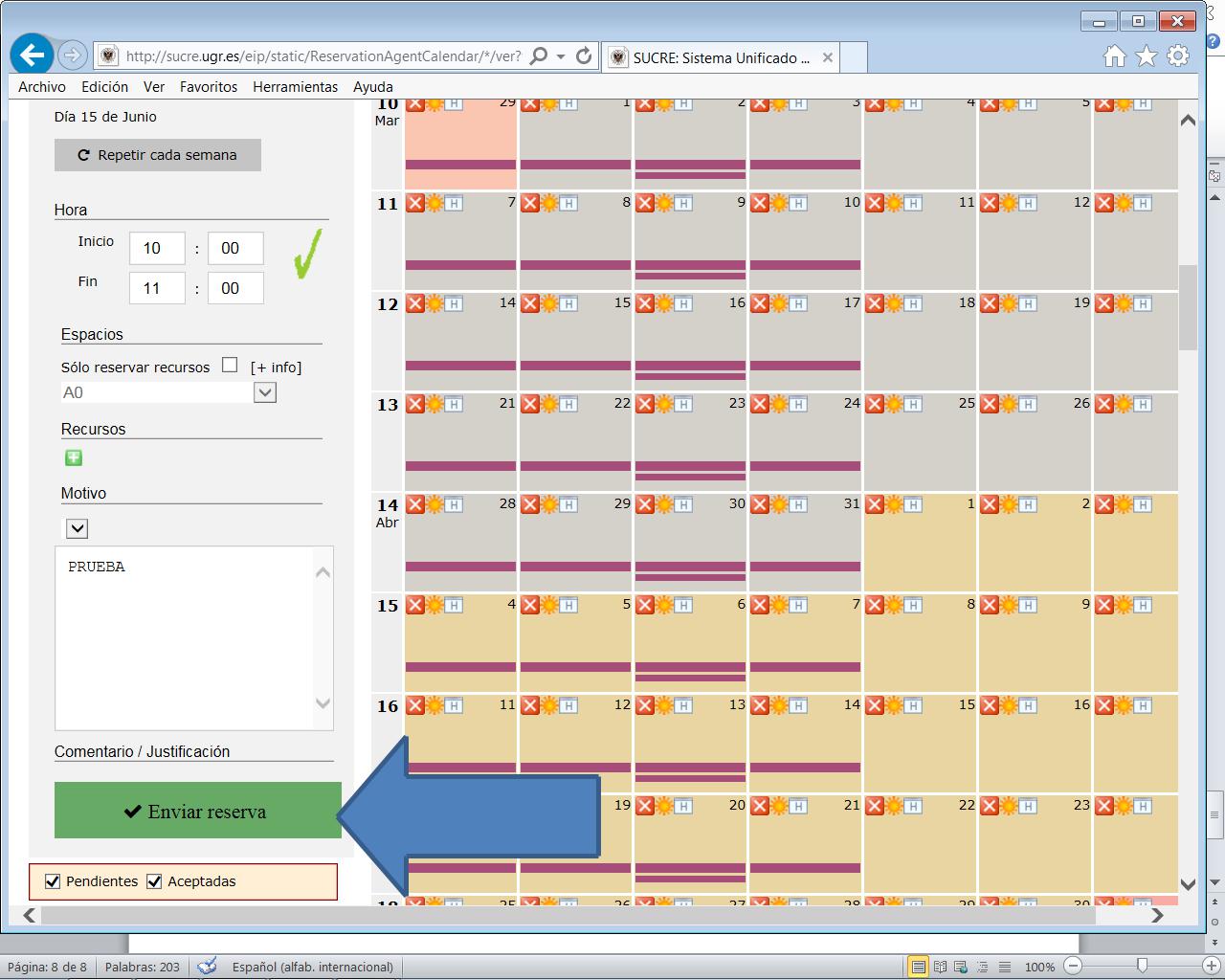Click the green add resource plus icon
This screenshot has width=1225, height=980.
pos(73,457)
